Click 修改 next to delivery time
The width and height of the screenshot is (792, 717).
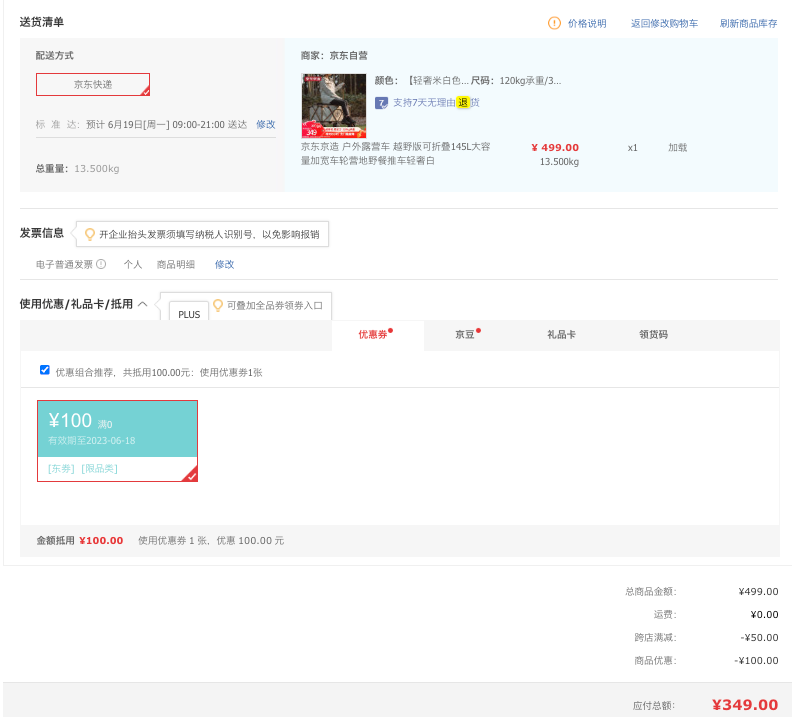[266, 124]
